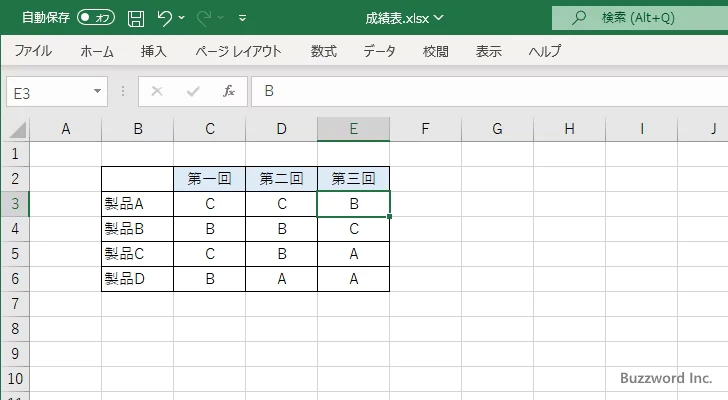The image size is (728, 400).
Task: Select column E header
Action: (x=353, y=129)
